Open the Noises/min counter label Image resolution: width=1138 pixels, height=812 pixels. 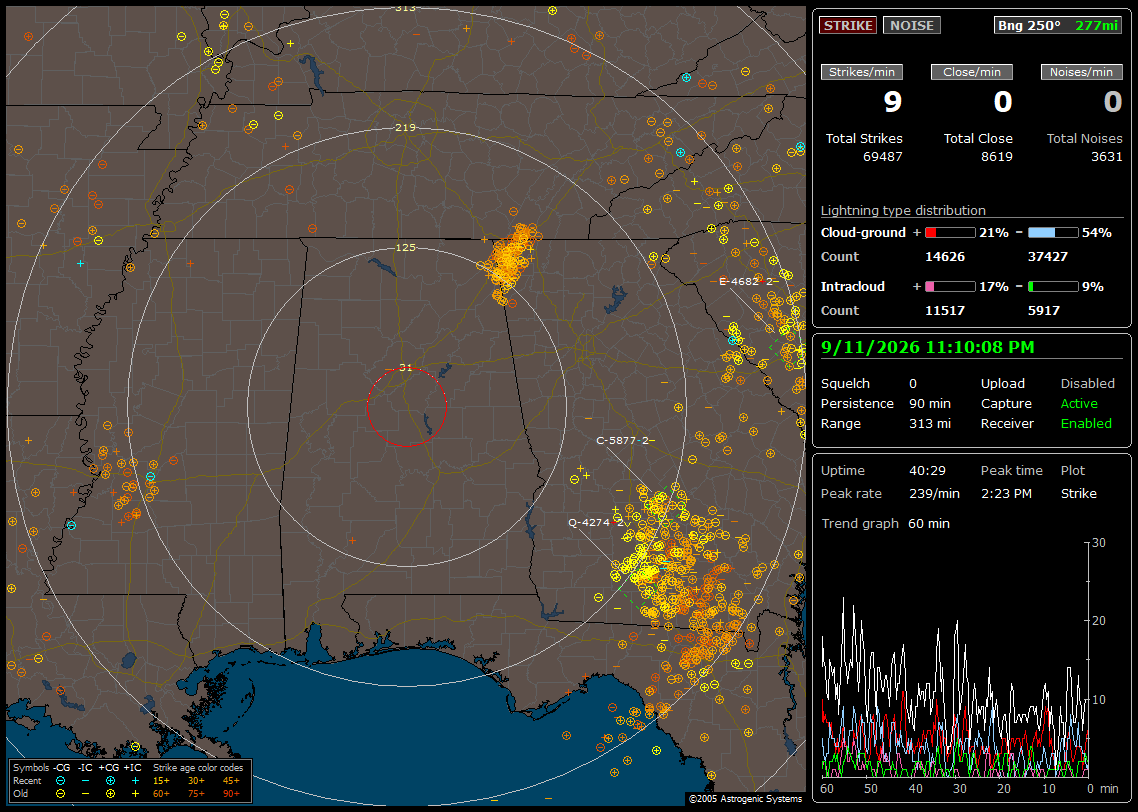pyautogui.click(x=1081, y=72)
